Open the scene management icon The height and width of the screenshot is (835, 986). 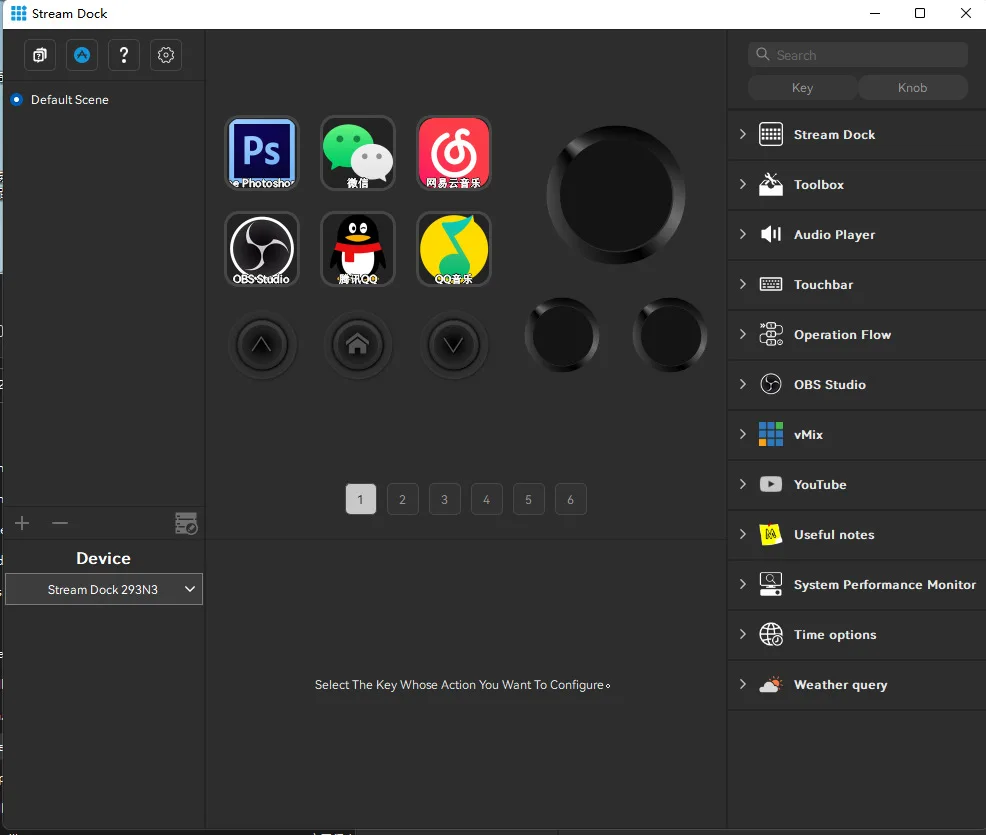coord(186,523)
